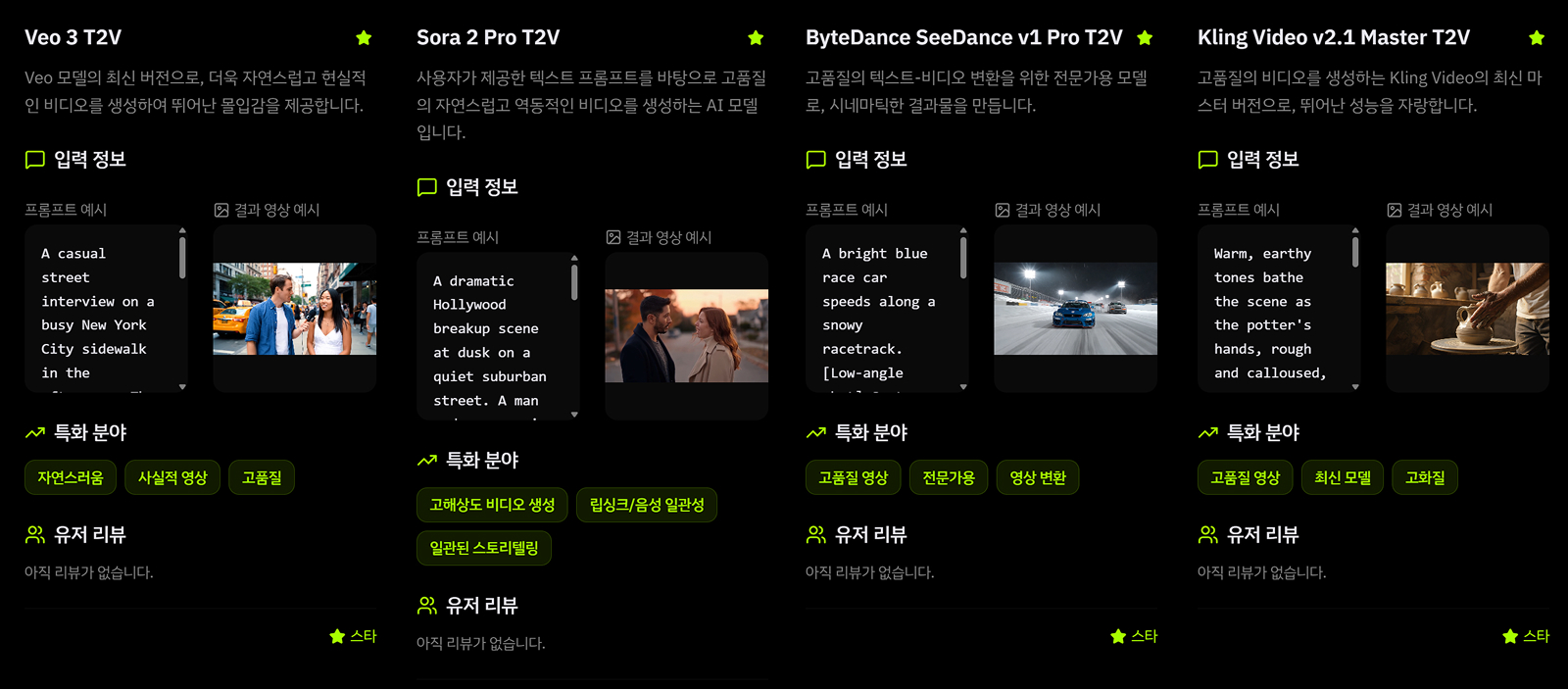Click the trending arrow icon in Kling 특화 분야
The image size is (1568, 690).
click(x=1208, y=432)
